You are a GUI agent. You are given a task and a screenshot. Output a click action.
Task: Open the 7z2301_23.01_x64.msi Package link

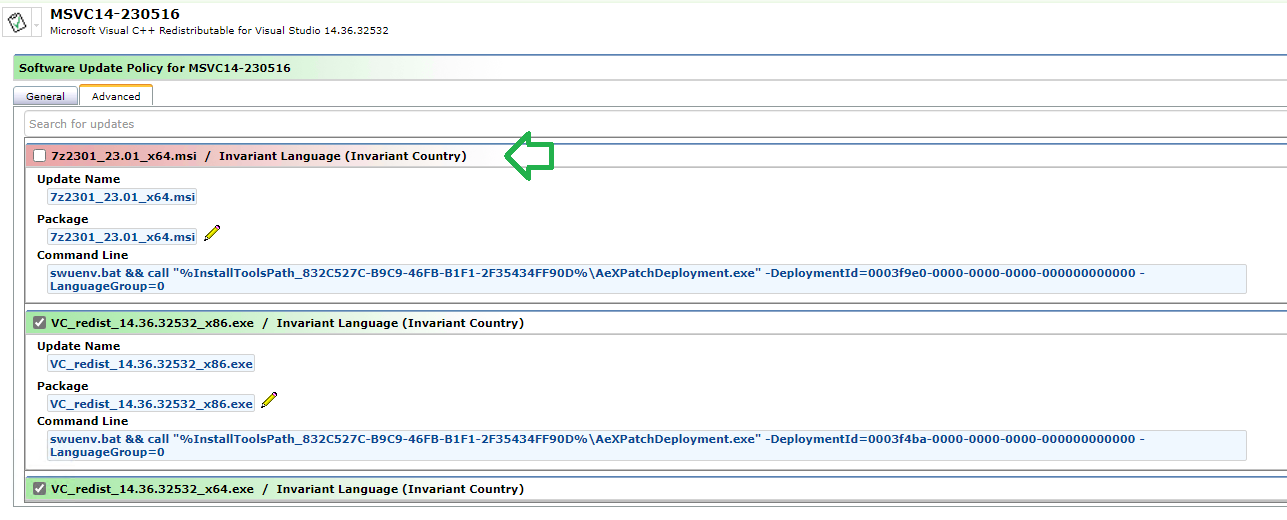122,237
